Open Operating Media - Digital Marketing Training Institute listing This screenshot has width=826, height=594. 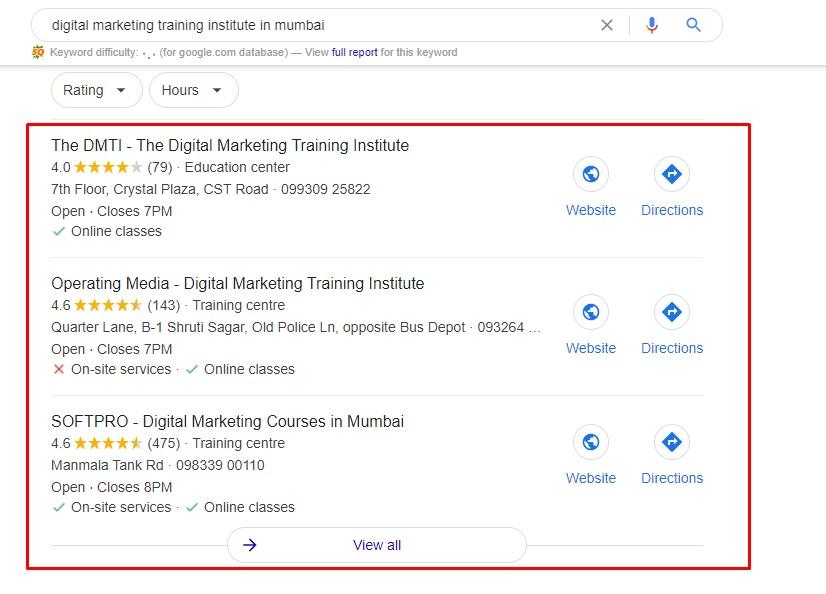coord(238,283)
